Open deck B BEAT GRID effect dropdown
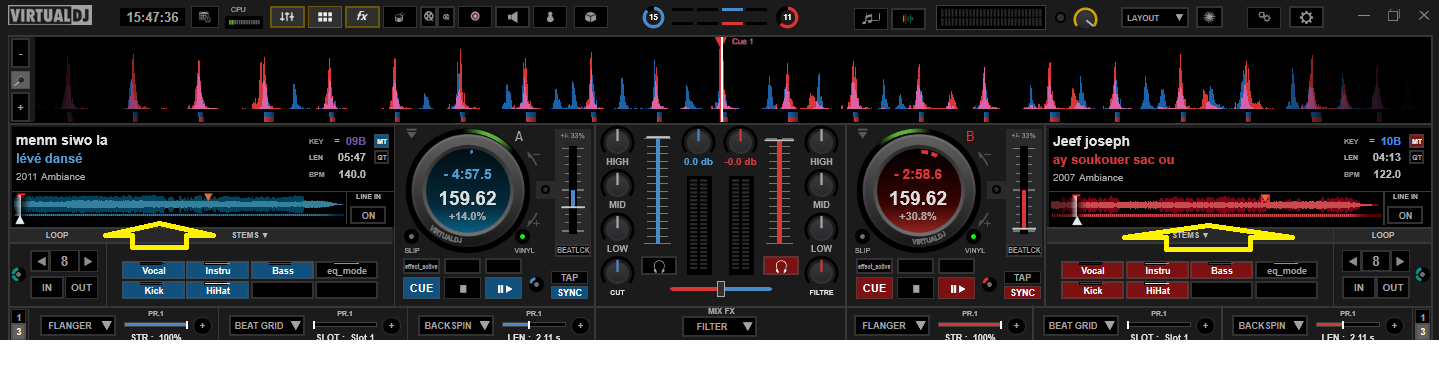Viewport: 1439px width, 375px height. click(x=1080, y=325)
